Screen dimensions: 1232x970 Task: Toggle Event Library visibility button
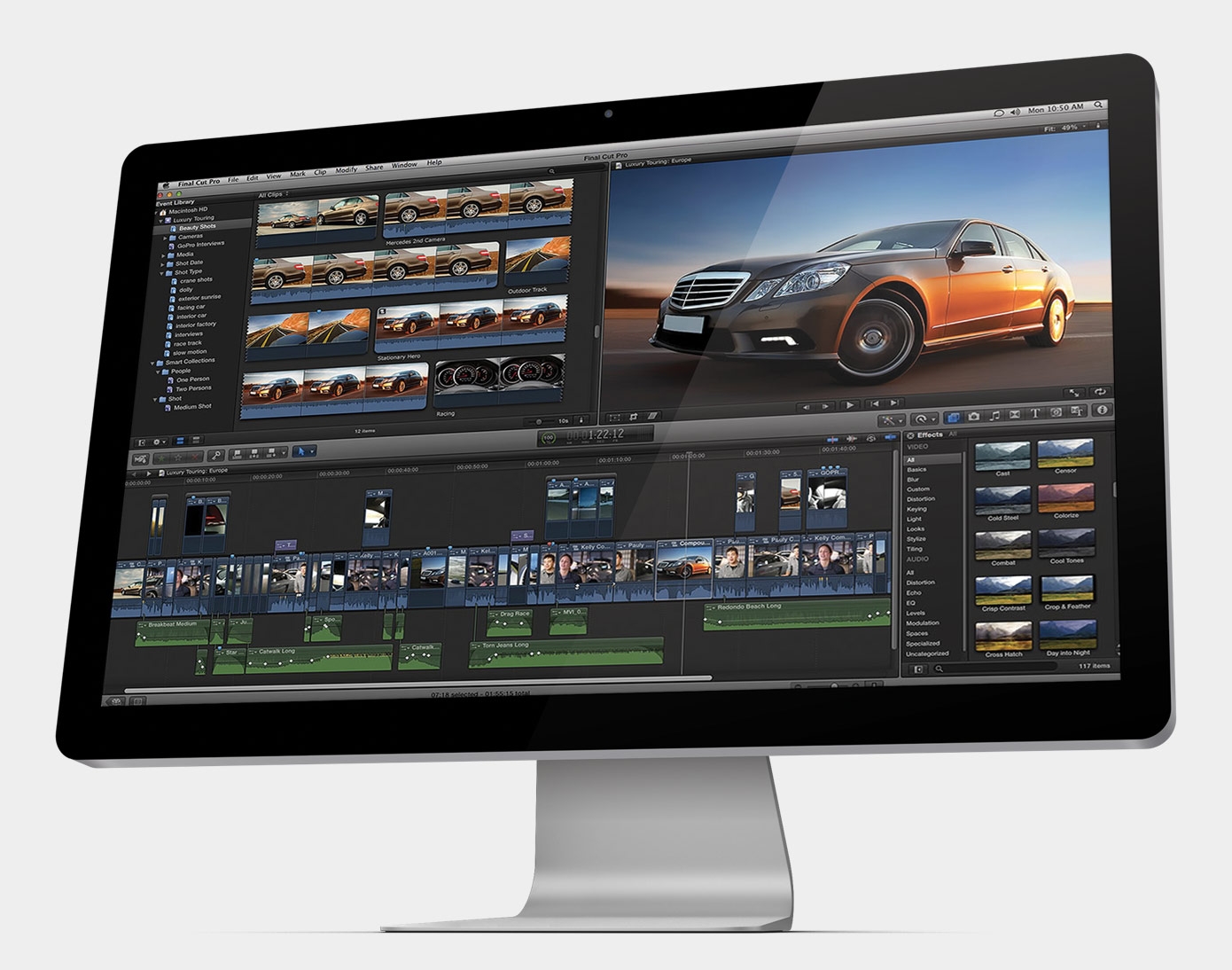coord(141,442)
